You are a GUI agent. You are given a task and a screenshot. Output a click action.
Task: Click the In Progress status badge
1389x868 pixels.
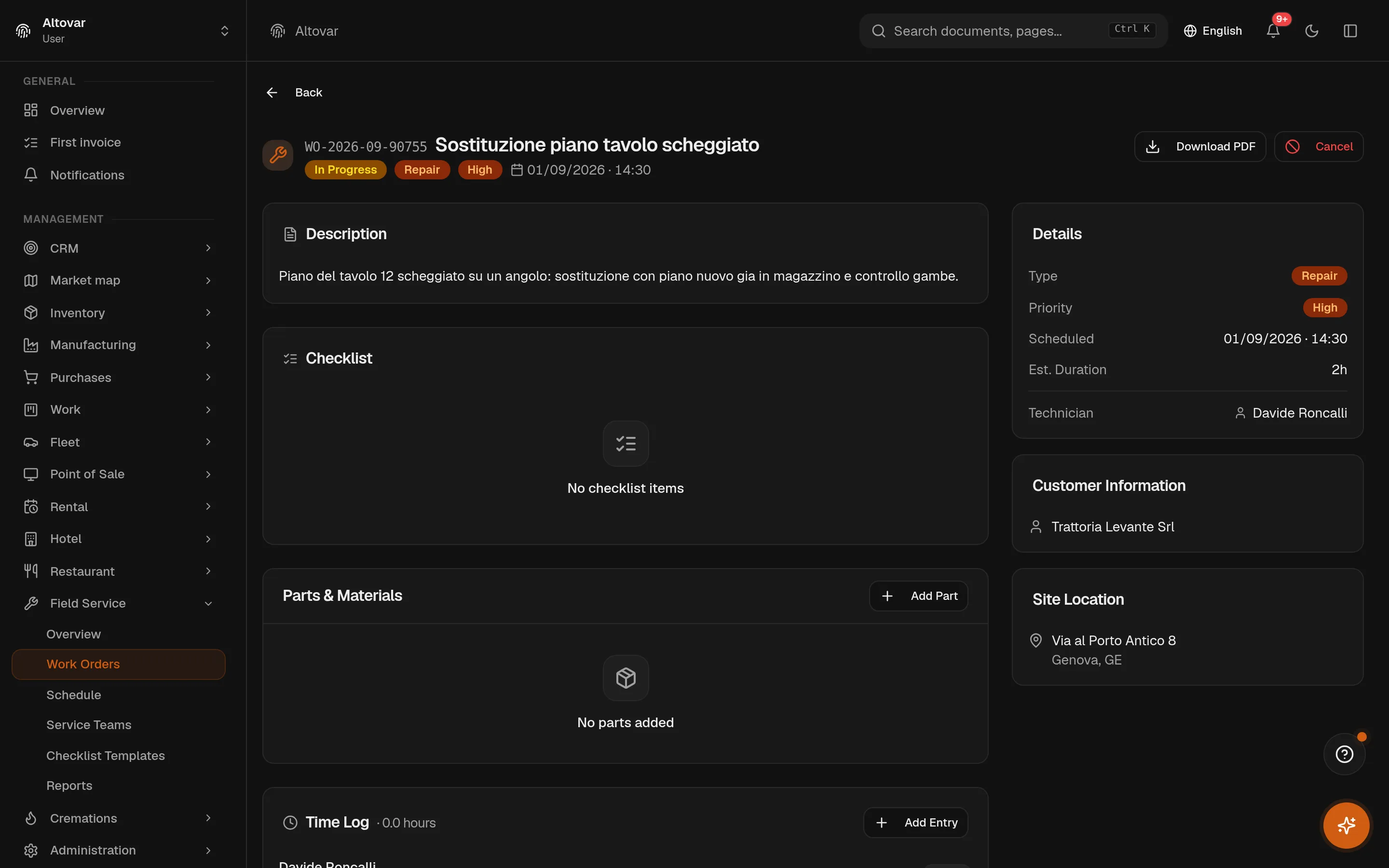345,170
